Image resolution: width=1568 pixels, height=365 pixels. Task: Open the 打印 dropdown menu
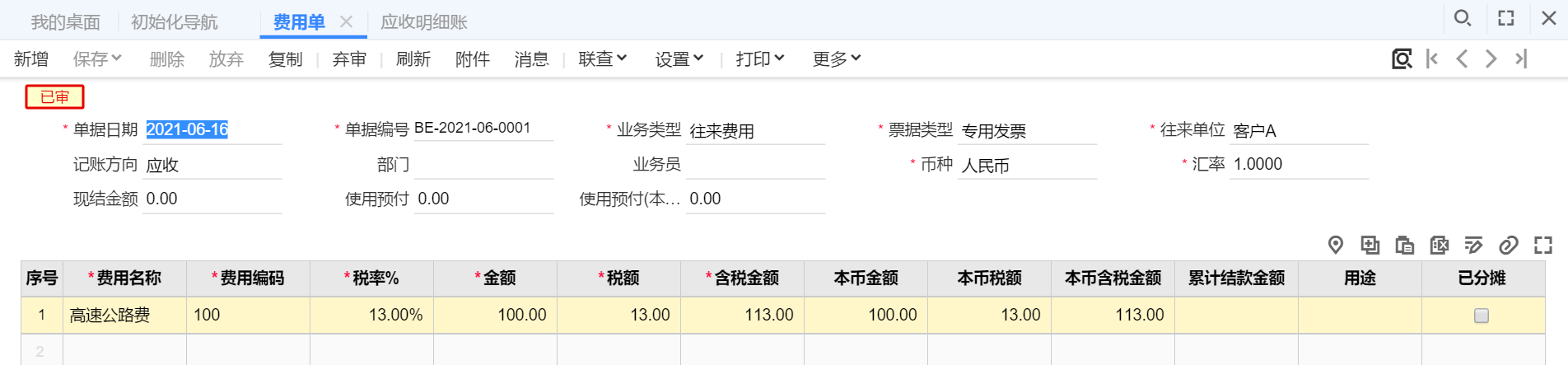point(760,58)
